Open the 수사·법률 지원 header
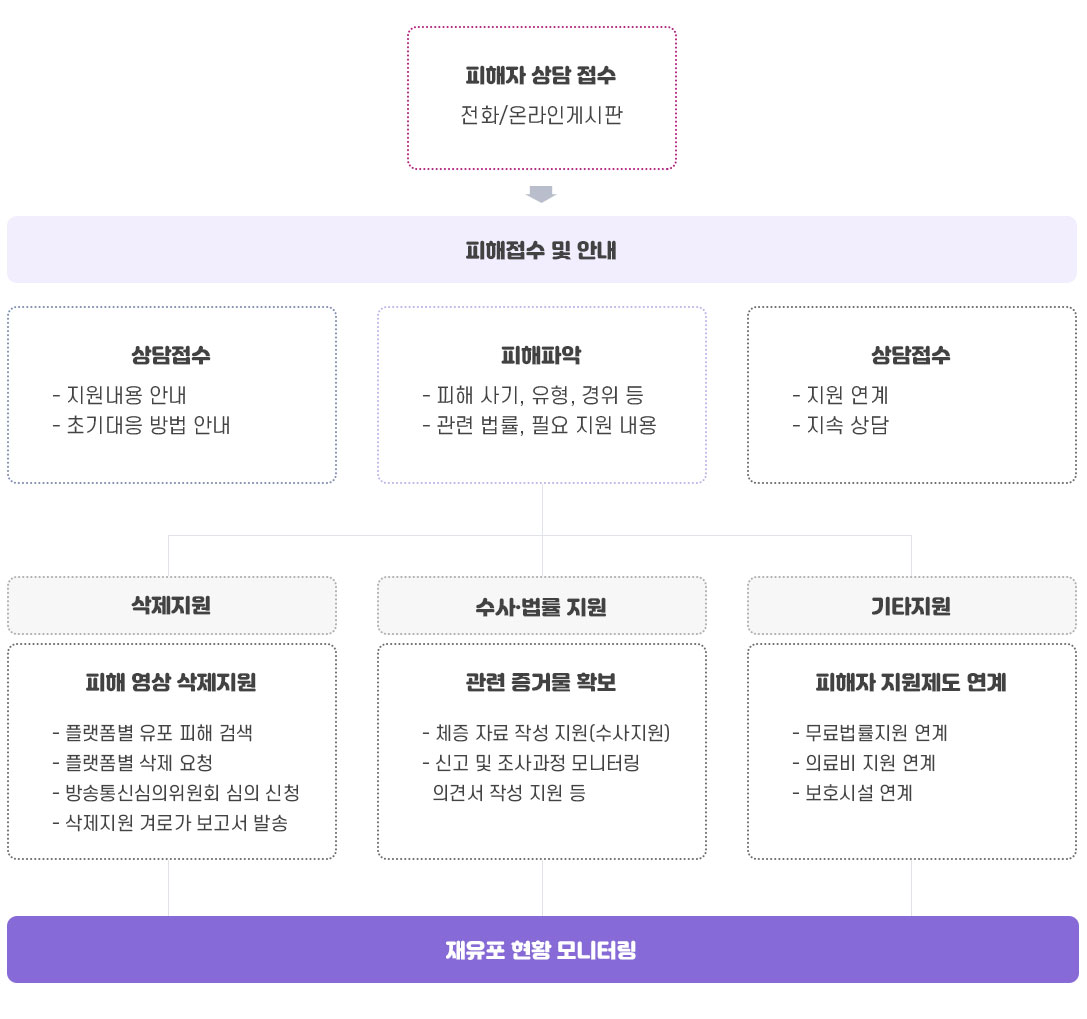1087x1019 pixels. [x=541, y=605]
